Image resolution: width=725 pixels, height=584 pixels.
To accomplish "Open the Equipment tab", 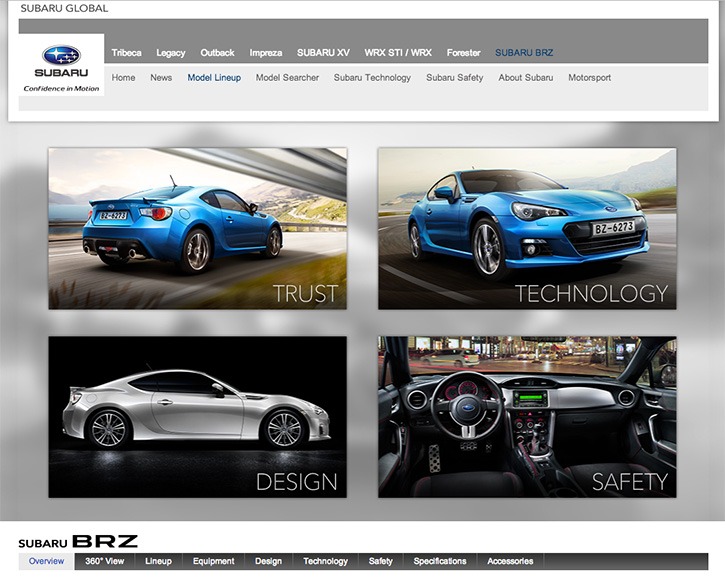I will pyautogui.click(x=213, y=561).
